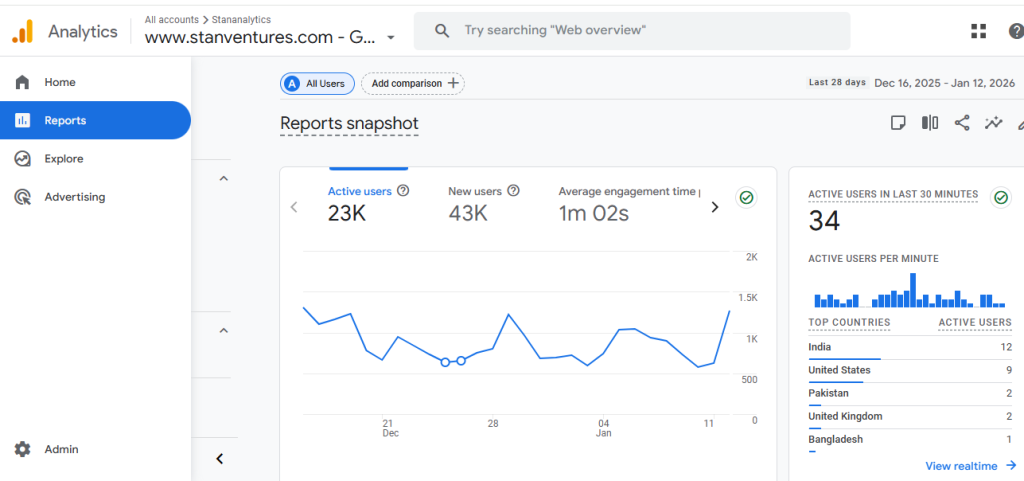Click Add comparison button

(x=413, y=84)
